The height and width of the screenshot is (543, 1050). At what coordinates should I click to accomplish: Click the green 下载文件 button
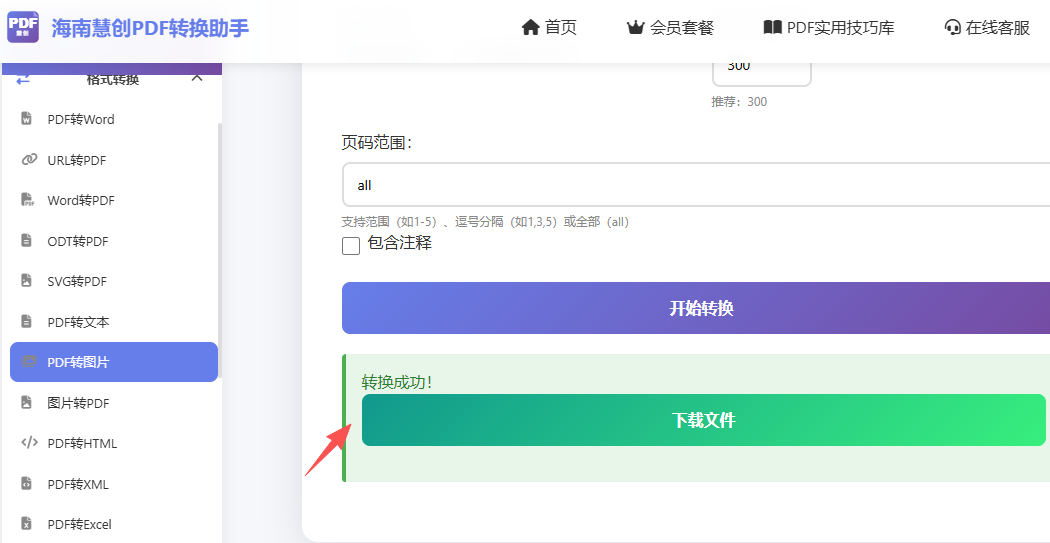[704, 420]
